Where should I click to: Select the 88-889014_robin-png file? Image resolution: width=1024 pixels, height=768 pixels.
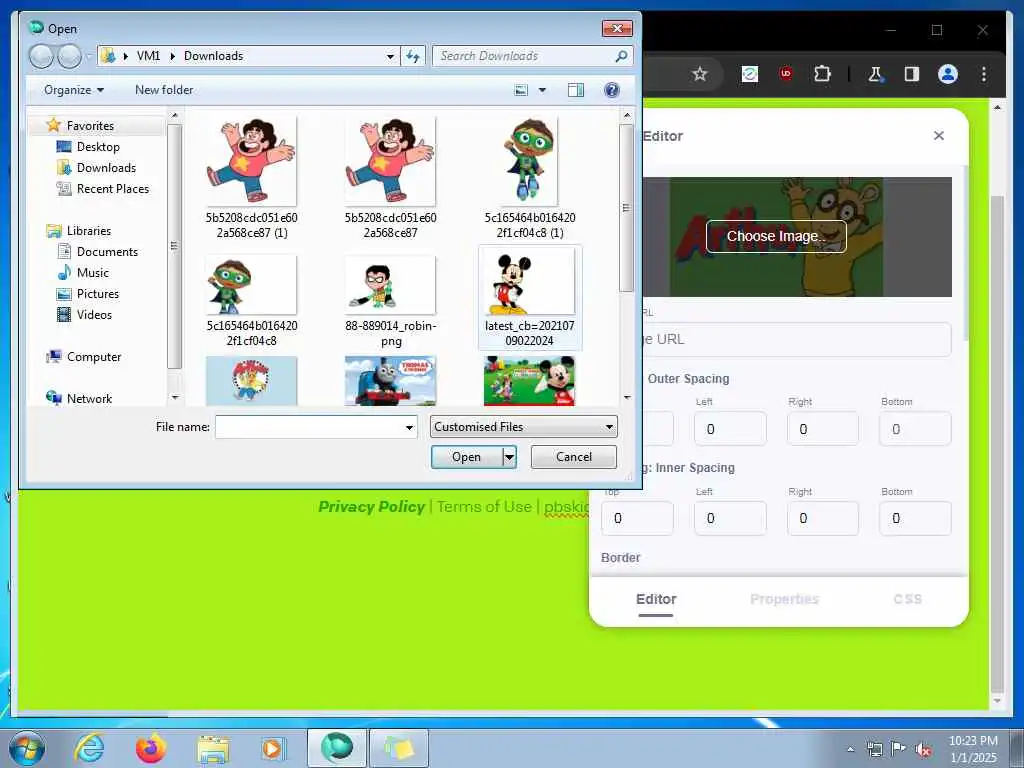(x=391, y=298)
